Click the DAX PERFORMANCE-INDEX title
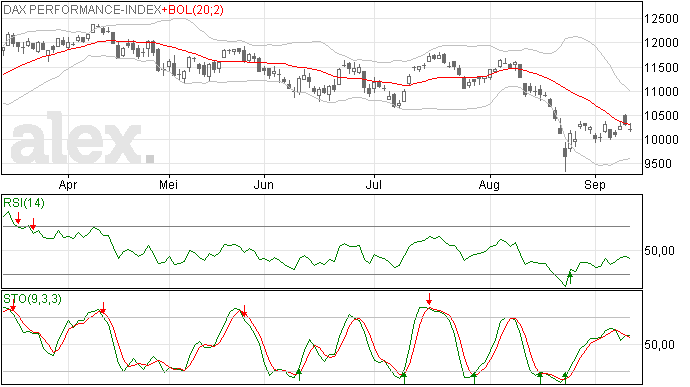Viewport: 690px width, 387px height. [82, 10]
